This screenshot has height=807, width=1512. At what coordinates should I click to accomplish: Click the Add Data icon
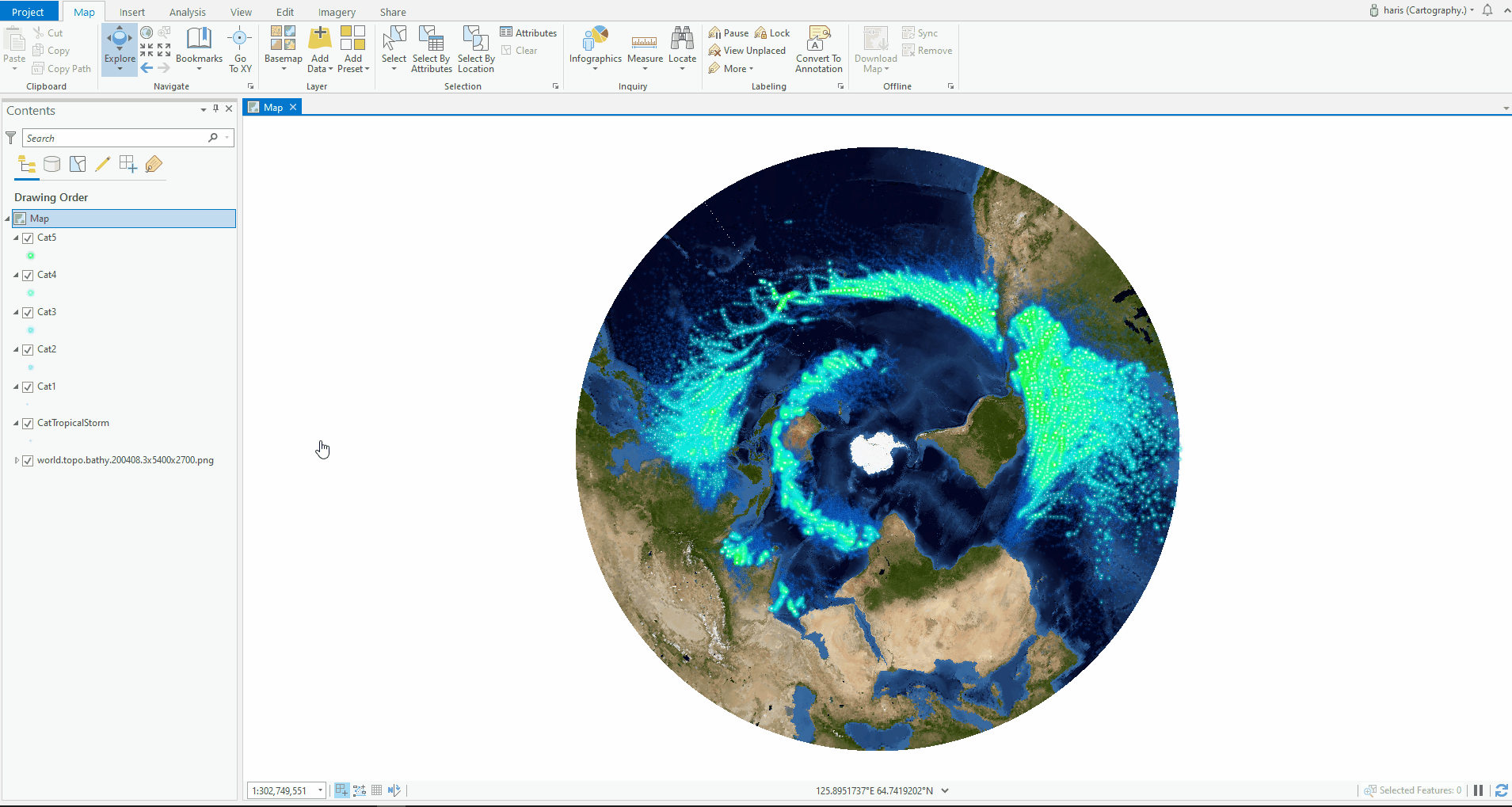click(320, 38)
